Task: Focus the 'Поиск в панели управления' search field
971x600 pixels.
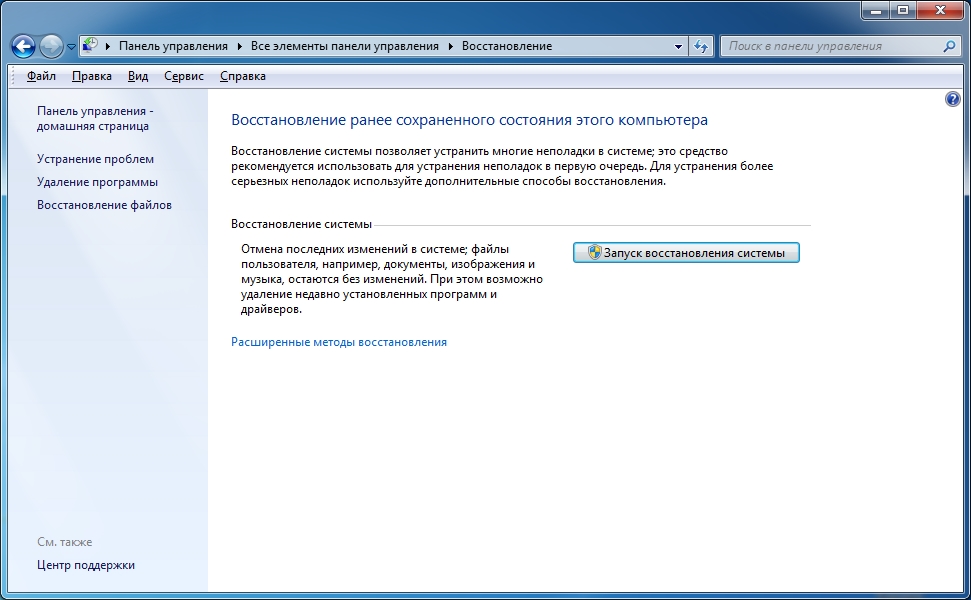Action: coord(830,46)
